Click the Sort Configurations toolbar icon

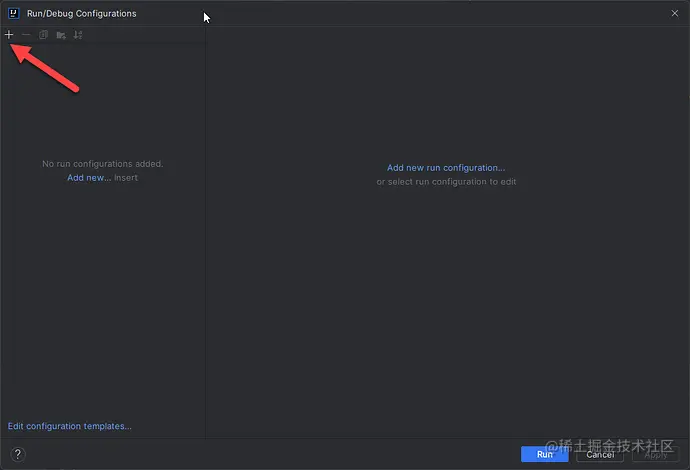(x=78, y=35)
